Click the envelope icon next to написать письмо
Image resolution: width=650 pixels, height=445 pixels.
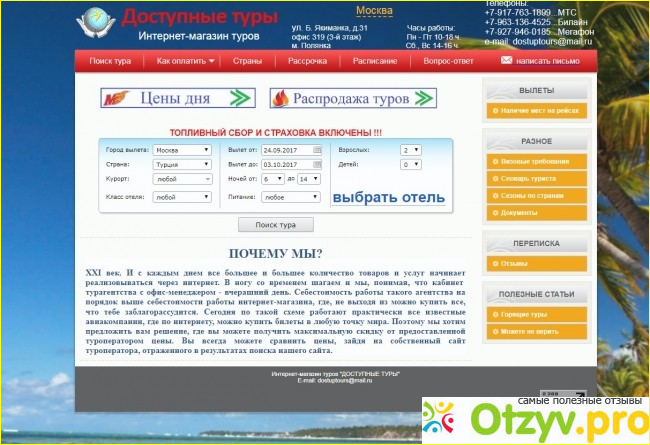(x=506, y=61)
